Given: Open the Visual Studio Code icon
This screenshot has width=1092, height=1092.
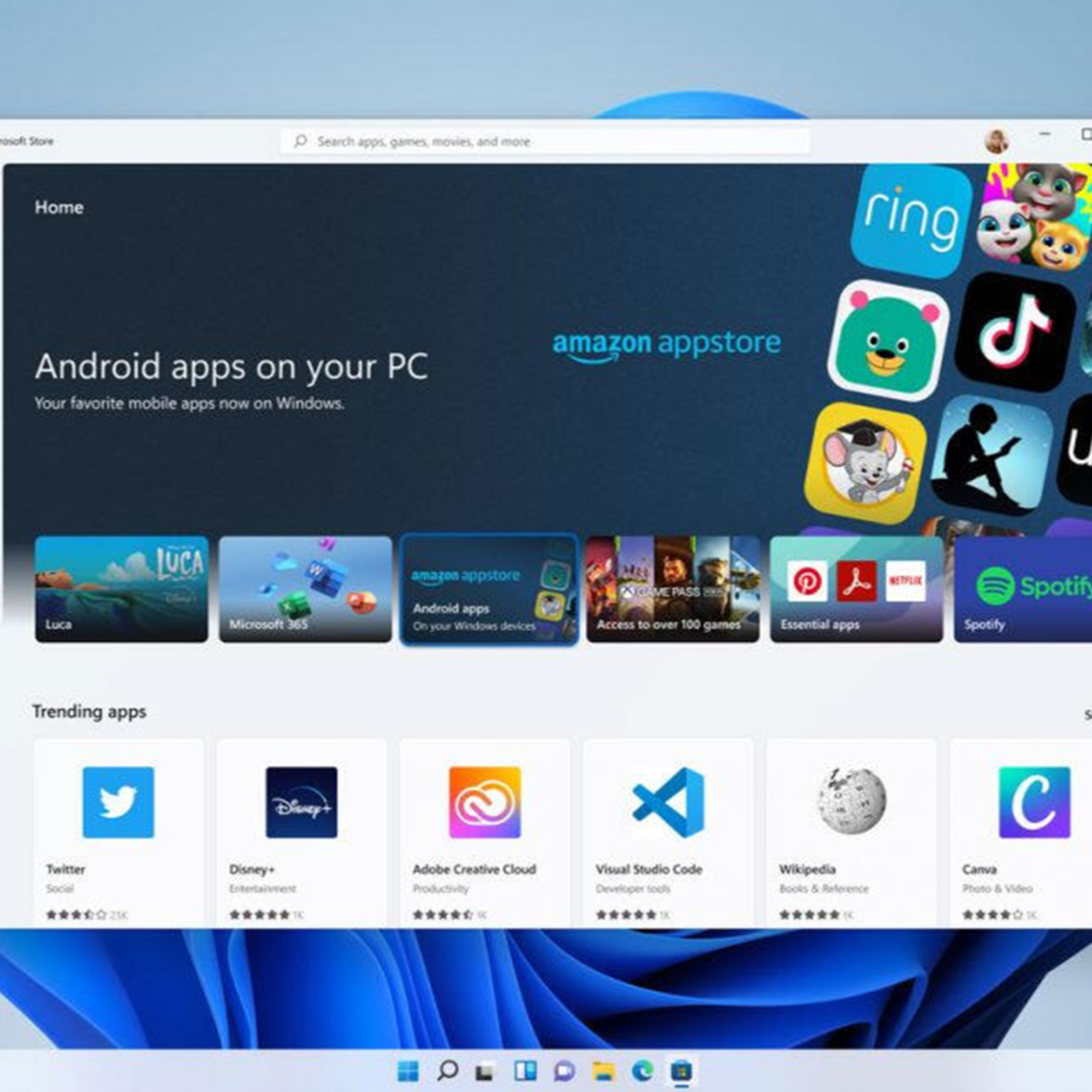Looking at the screenshot, I should pos(668,802).
